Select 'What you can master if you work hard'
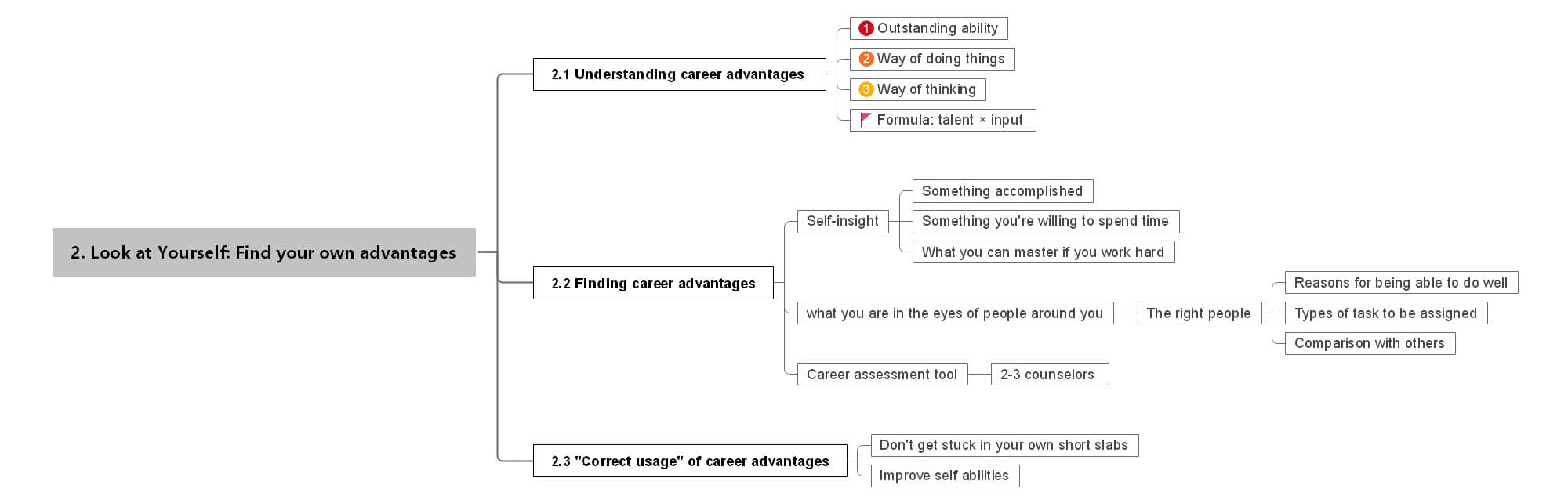1568x503 pixels. (1043, 252)
